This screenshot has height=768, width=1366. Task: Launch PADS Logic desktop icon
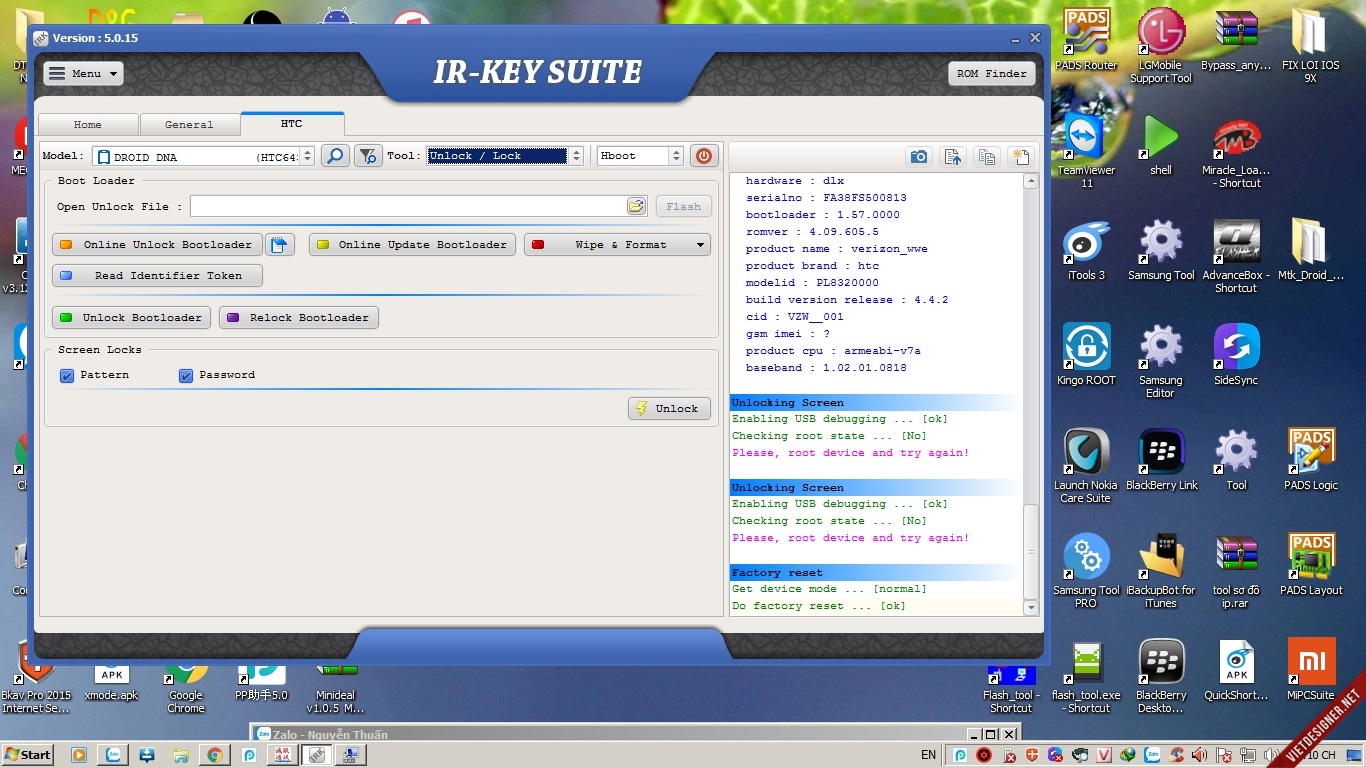1311,460
